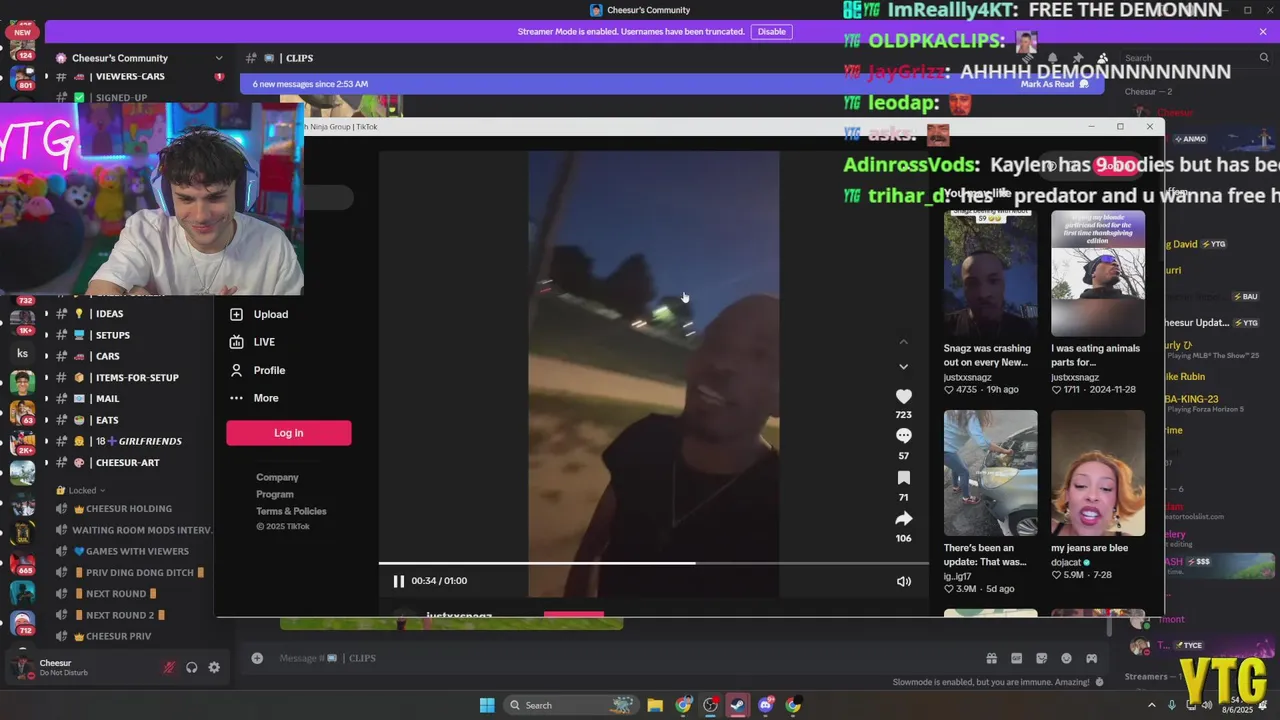Open the Company footer link
1280x720 pixels.
tap(277, 477)
